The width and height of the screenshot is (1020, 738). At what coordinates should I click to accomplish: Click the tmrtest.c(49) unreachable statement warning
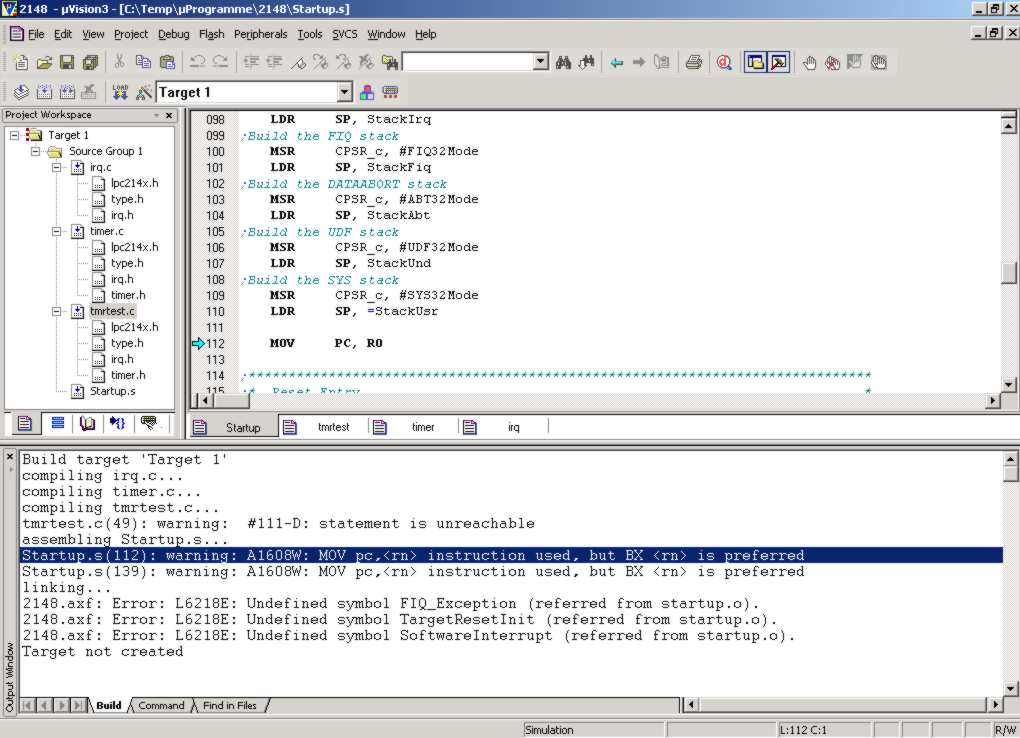tap(278, 523)
